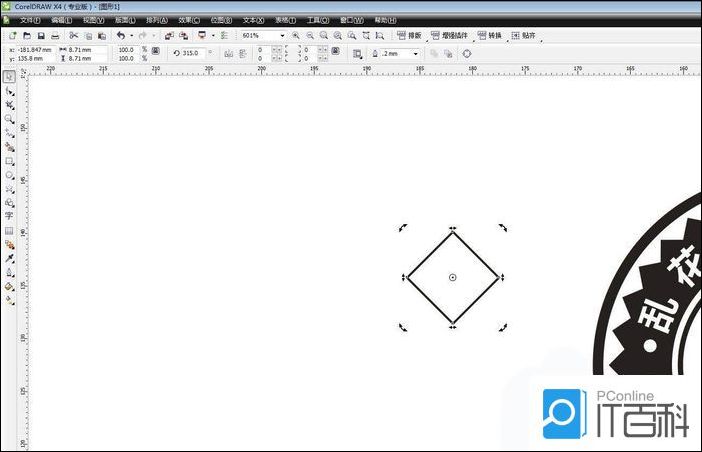Select the Interactive Fill tool
702x452 pixels.
[x=9, y=300]
